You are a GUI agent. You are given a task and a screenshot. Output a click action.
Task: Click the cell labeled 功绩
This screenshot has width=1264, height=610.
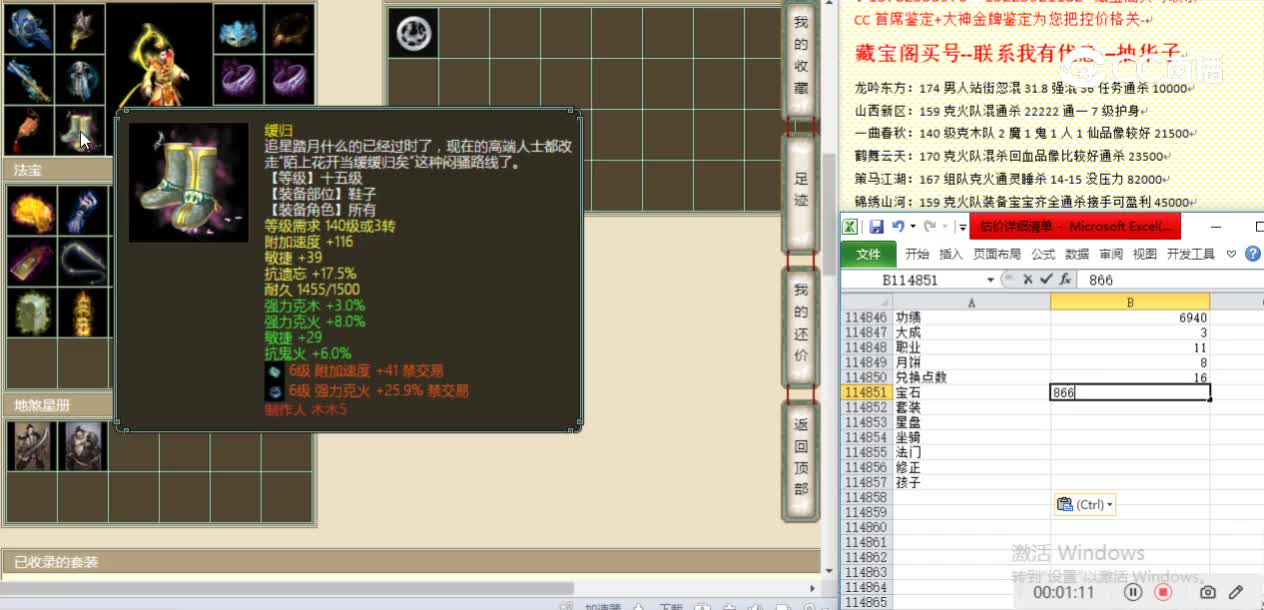(971, 318)
